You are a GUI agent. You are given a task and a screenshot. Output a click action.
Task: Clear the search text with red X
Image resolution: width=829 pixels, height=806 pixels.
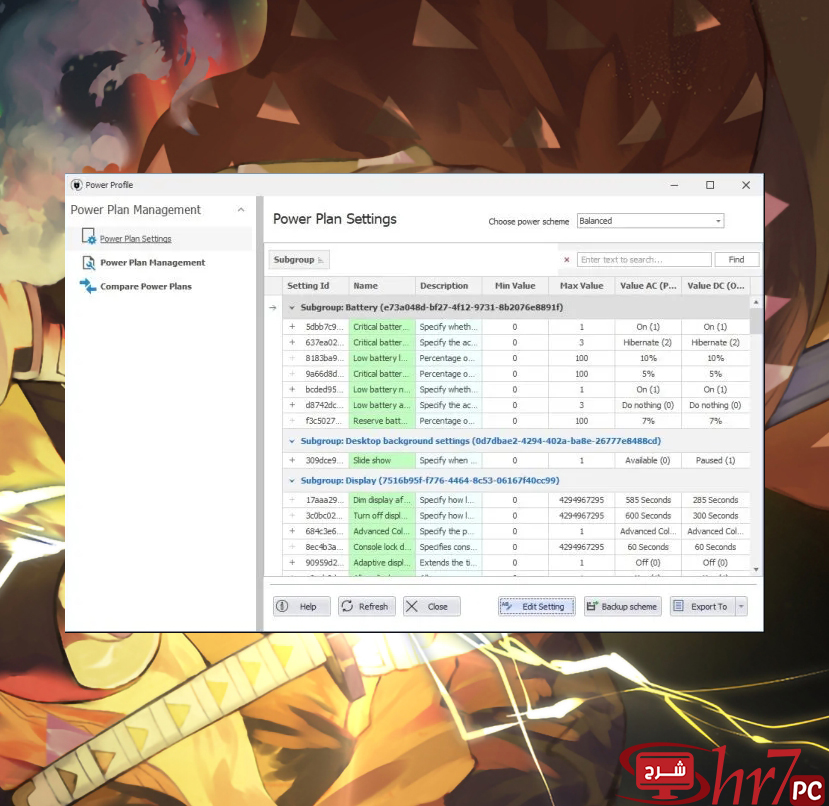click(x=567, y=260)
